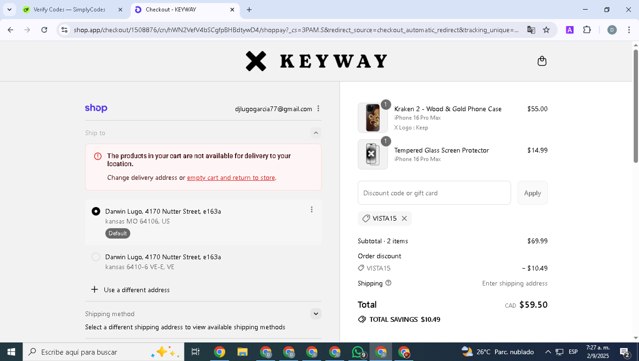This screenshot has height=361, width=639.
Task: Switch to the Checkout - KEYWAY tab
Action: coord(185,9)
